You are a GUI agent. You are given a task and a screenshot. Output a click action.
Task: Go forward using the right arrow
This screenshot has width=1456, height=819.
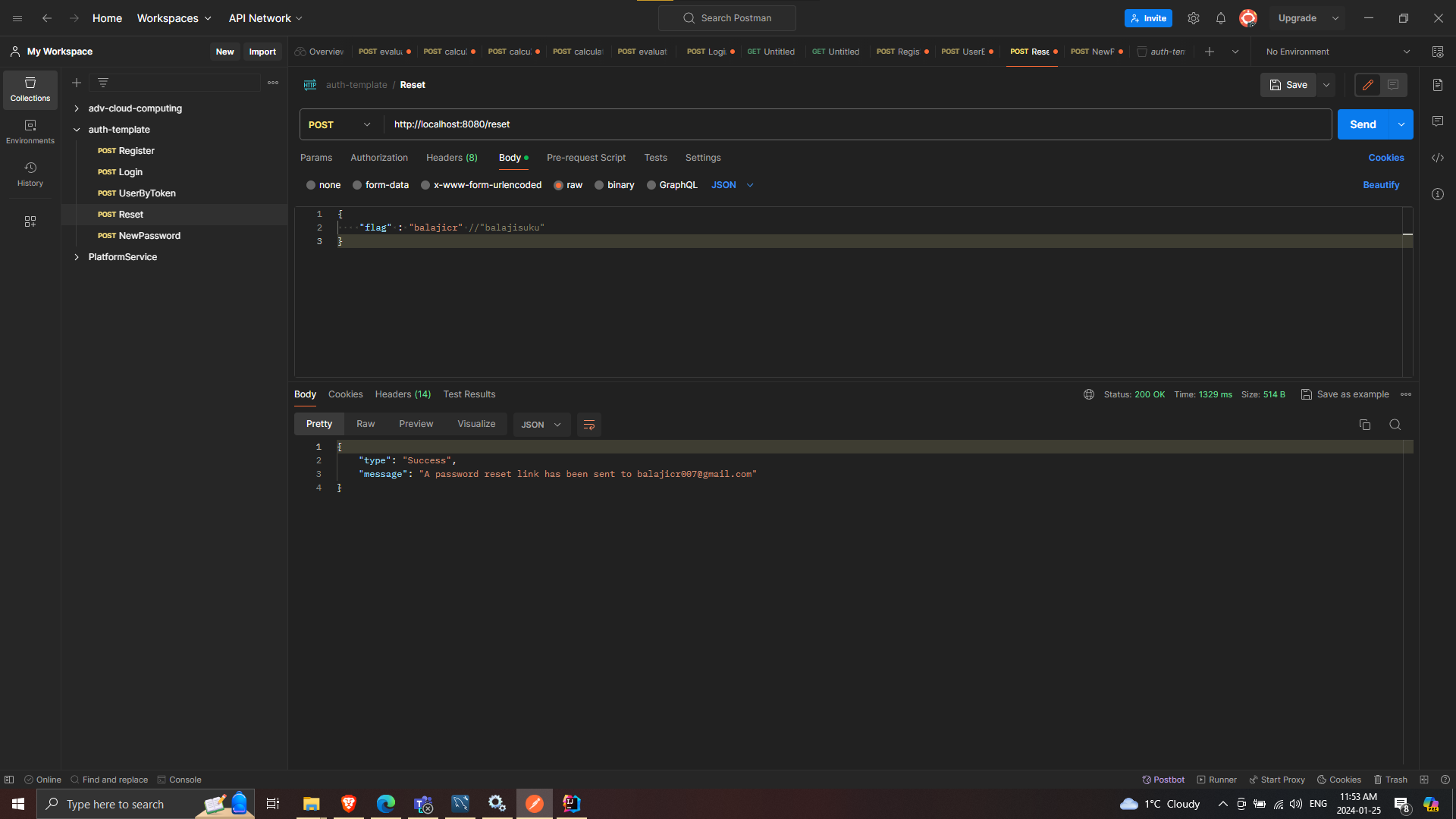pyautogui.click(x=74, y=18)
